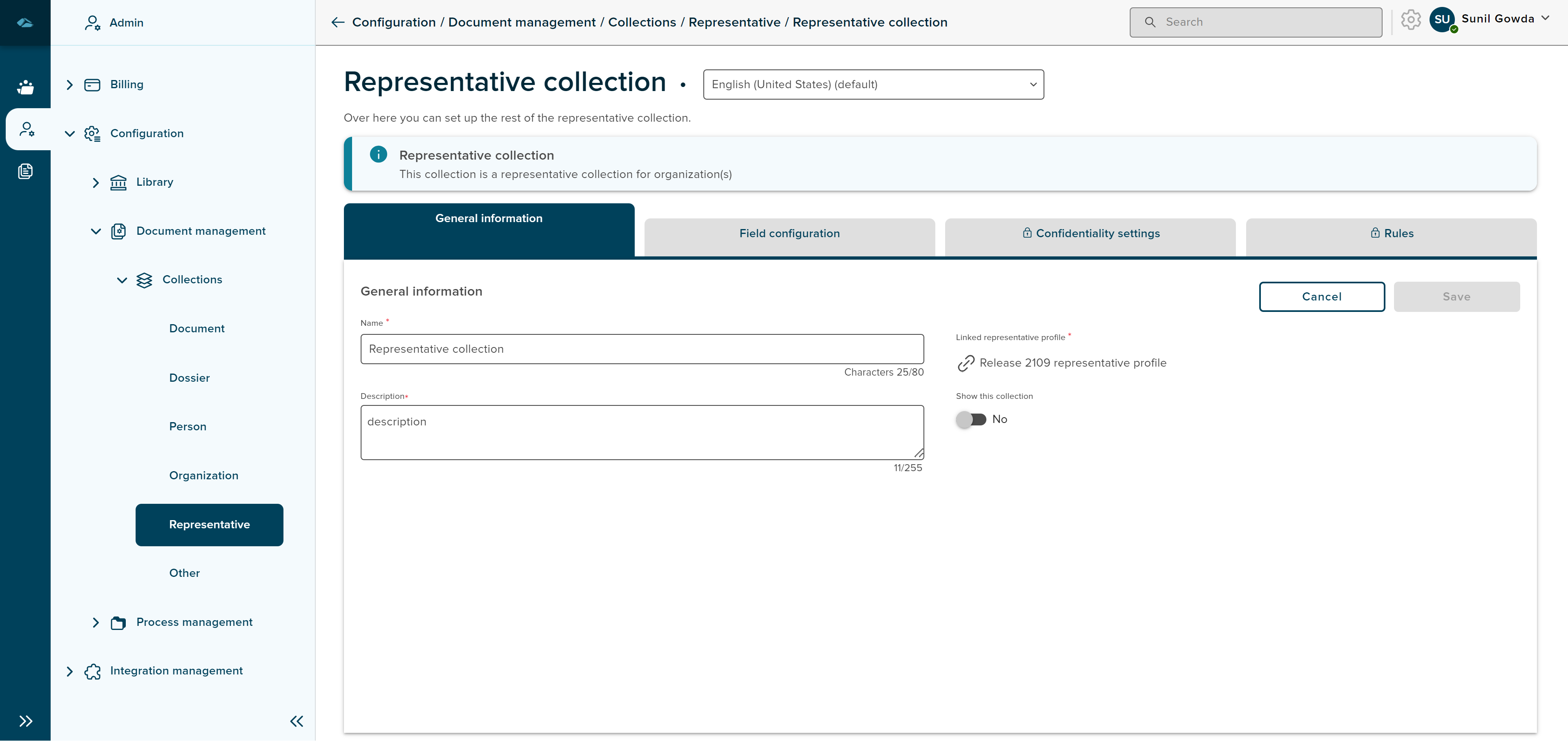Screen dimensions: 1568x741
Task: Collapse the Collections tree node
Action: (x=122, y=280)
